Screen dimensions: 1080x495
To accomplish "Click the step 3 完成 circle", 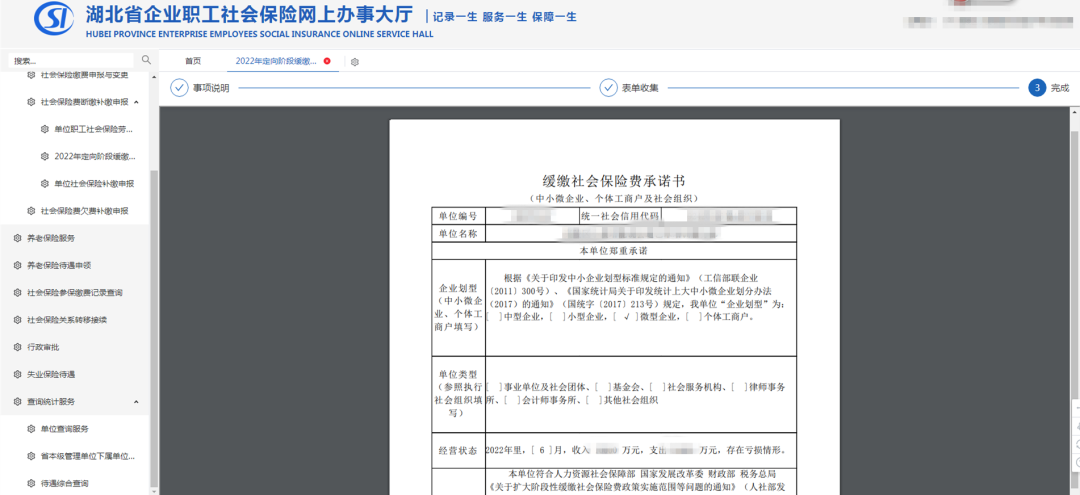I will tap(1037, 88).
